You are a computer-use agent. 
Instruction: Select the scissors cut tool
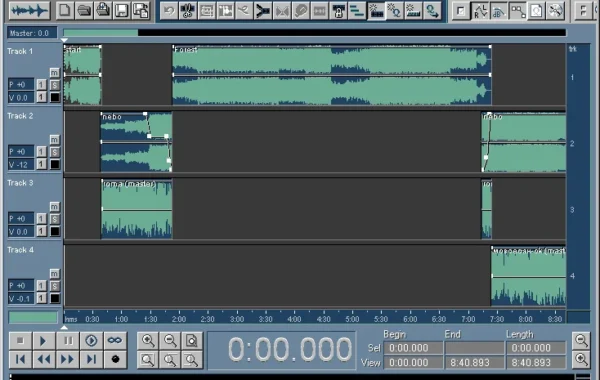click(188, 11)
